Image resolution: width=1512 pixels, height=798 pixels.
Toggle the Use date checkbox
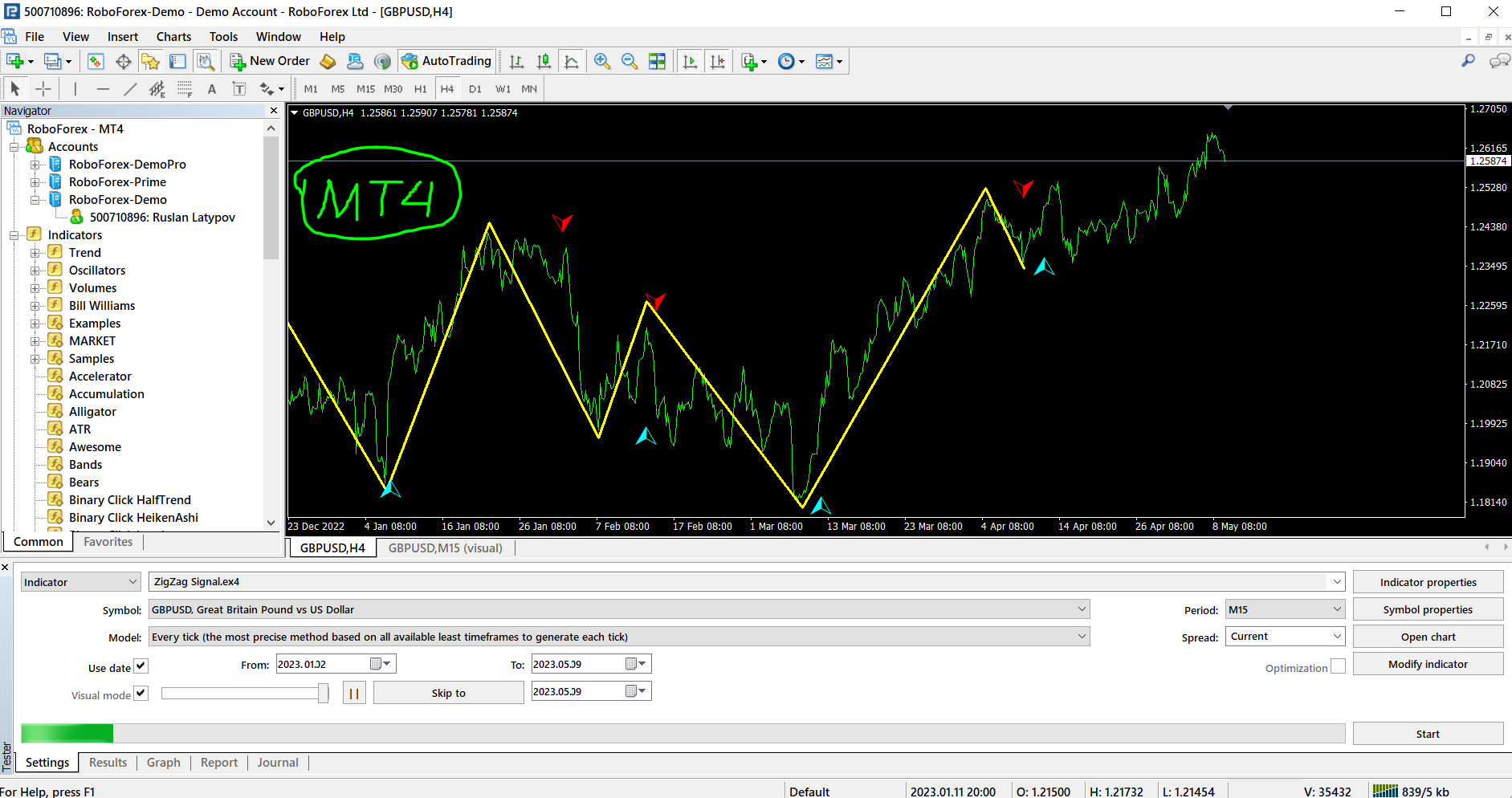[141, 666]
